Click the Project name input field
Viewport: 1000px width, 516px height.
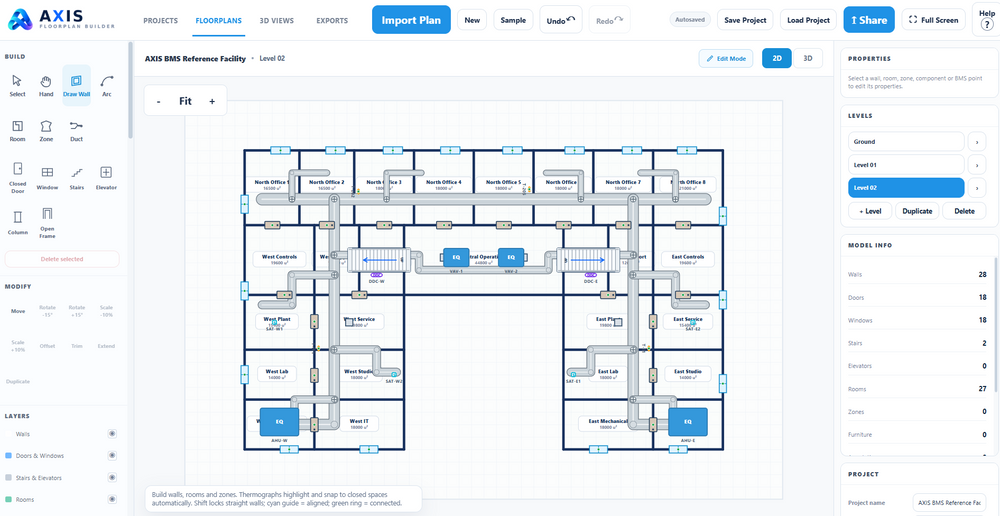tap(949, 503)
